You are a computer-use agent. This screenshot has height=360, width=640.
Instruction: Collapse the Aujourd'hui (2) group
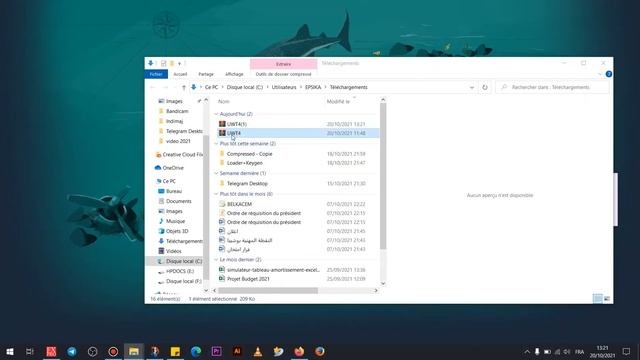tap(216, 114)
